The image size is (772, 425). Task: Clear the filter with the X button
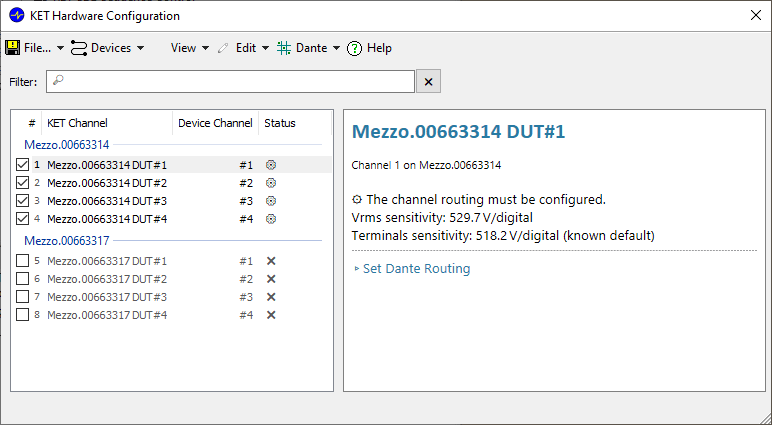coord(428,82)
